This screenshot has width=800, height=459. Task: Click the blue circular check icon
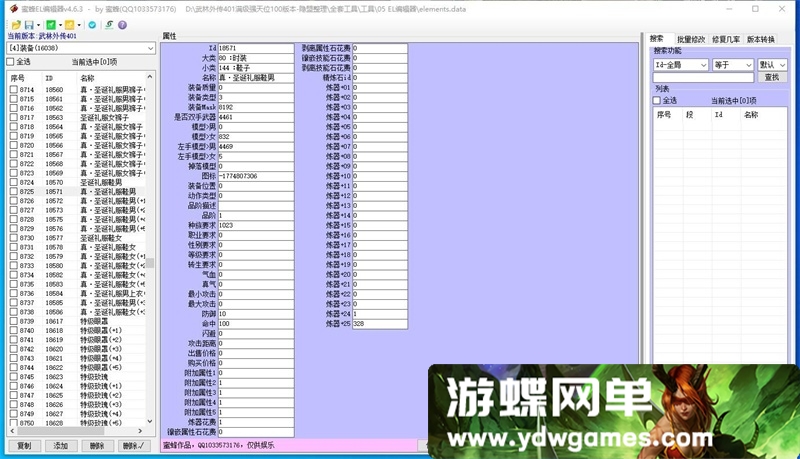pyautogui.click(x=92, y=24)
